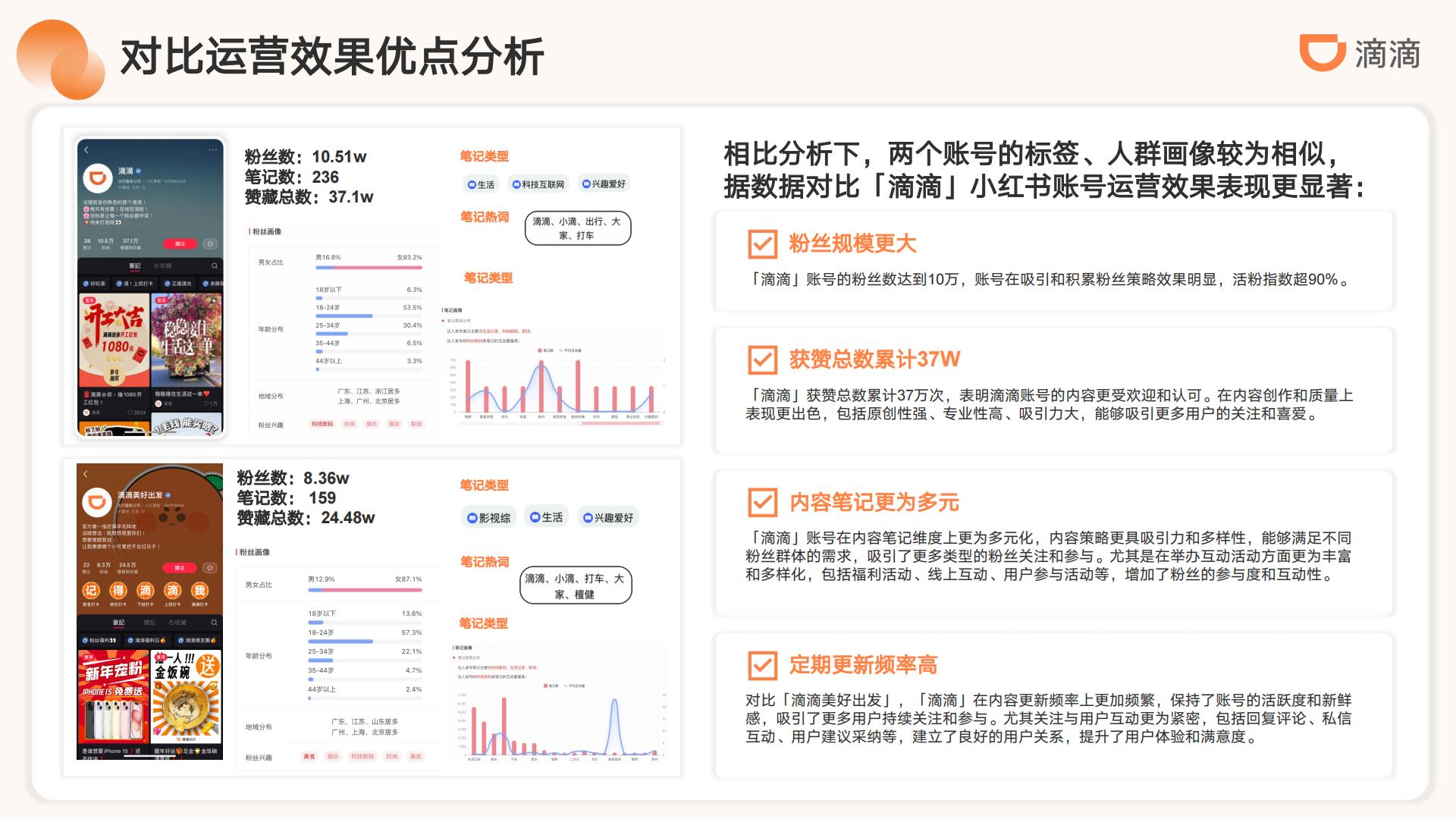This screenshot has height=819, width=1456.
Task: Click the text 赞藏总数:37.1w
Action: (x=309, y=197)
